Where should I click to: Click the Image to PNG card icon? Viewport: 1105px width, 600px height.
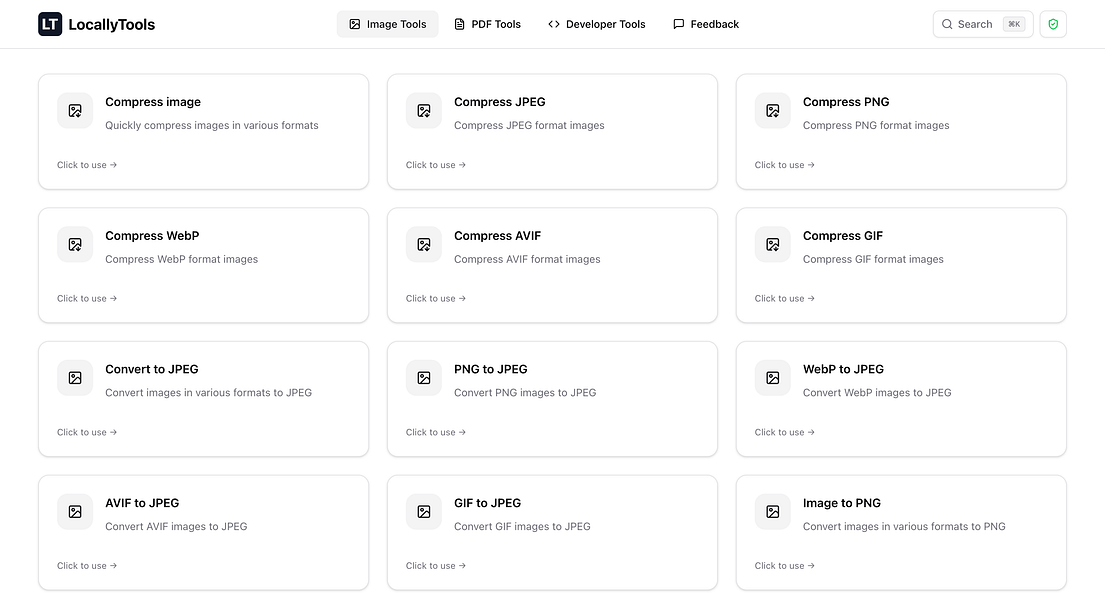[772, 511]
